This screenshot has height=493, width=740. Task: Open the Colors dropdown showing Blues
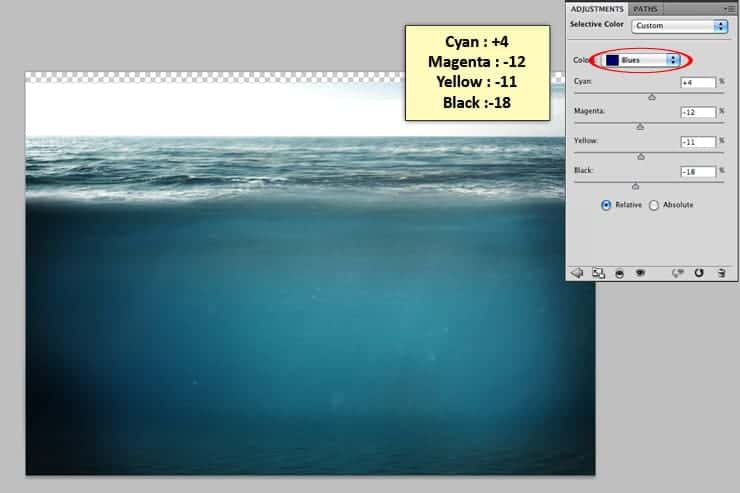(642, 60)
